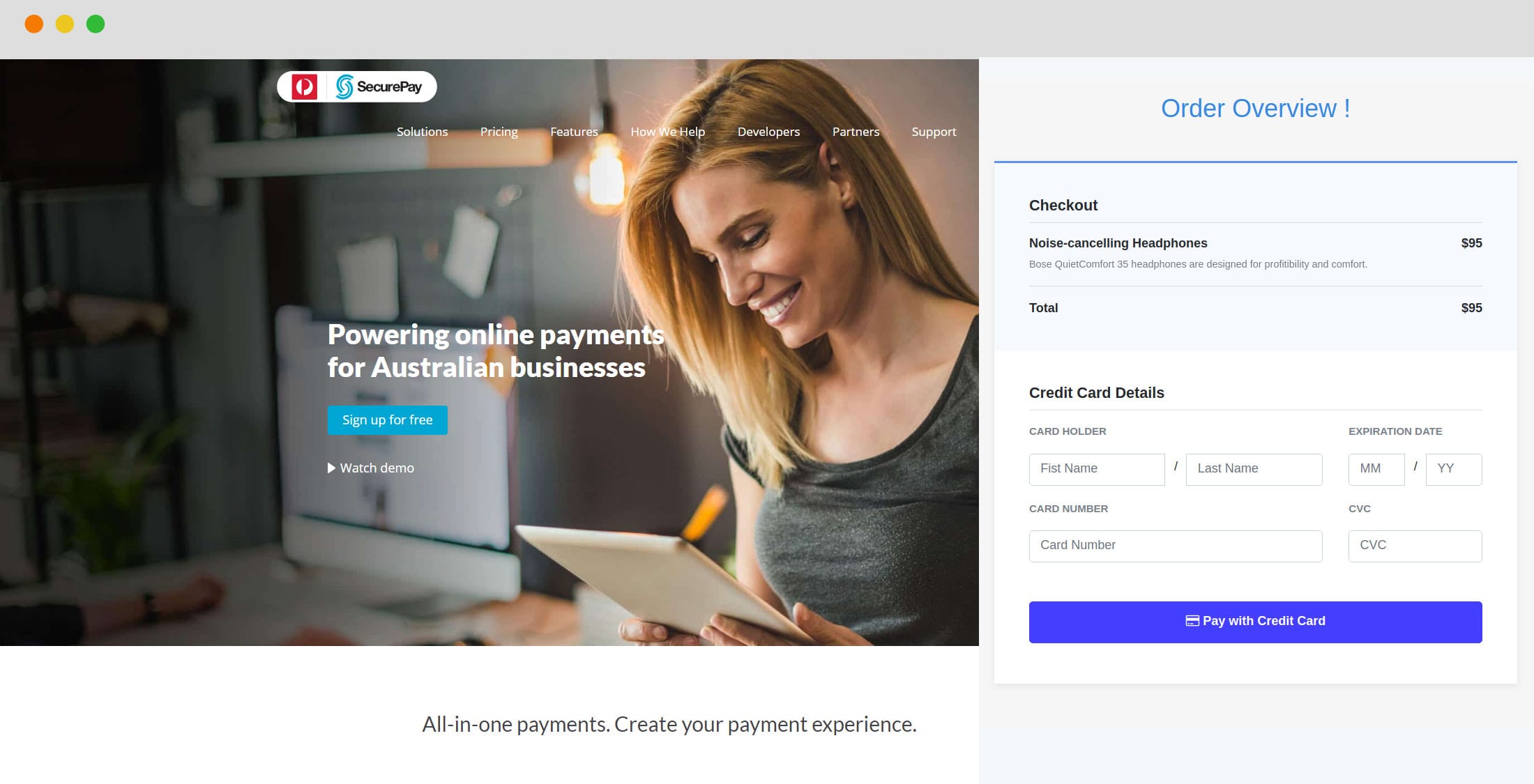
Task: Click the Features navigation tab
Action: click(x=575, y=131)
